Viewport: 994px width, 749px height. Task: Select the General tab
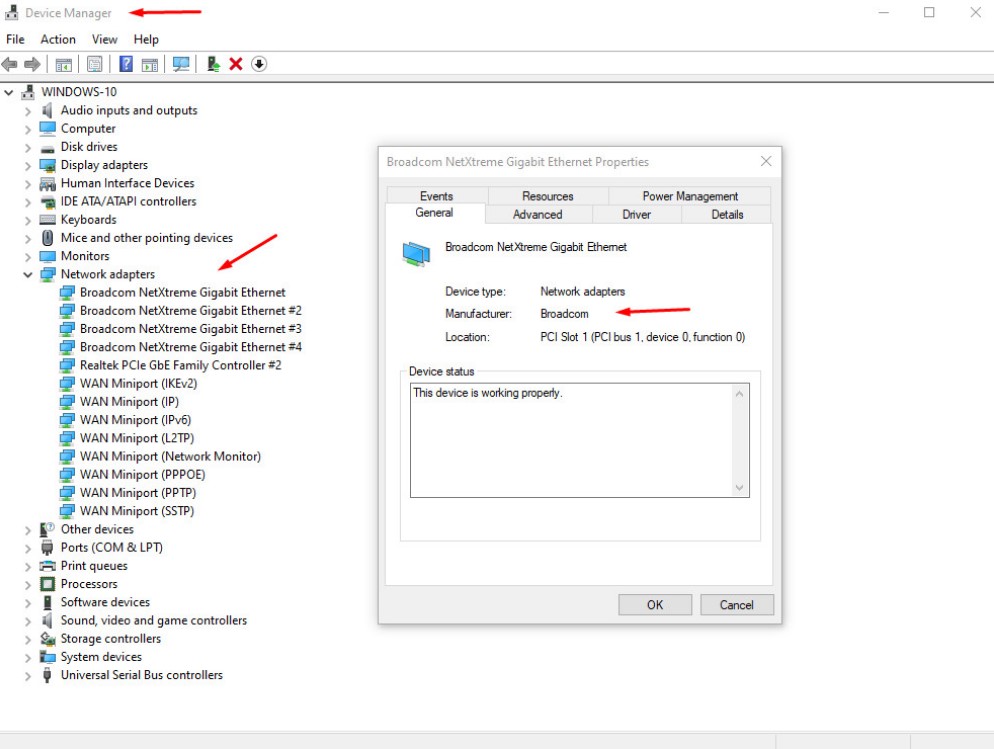coord(434,213)
